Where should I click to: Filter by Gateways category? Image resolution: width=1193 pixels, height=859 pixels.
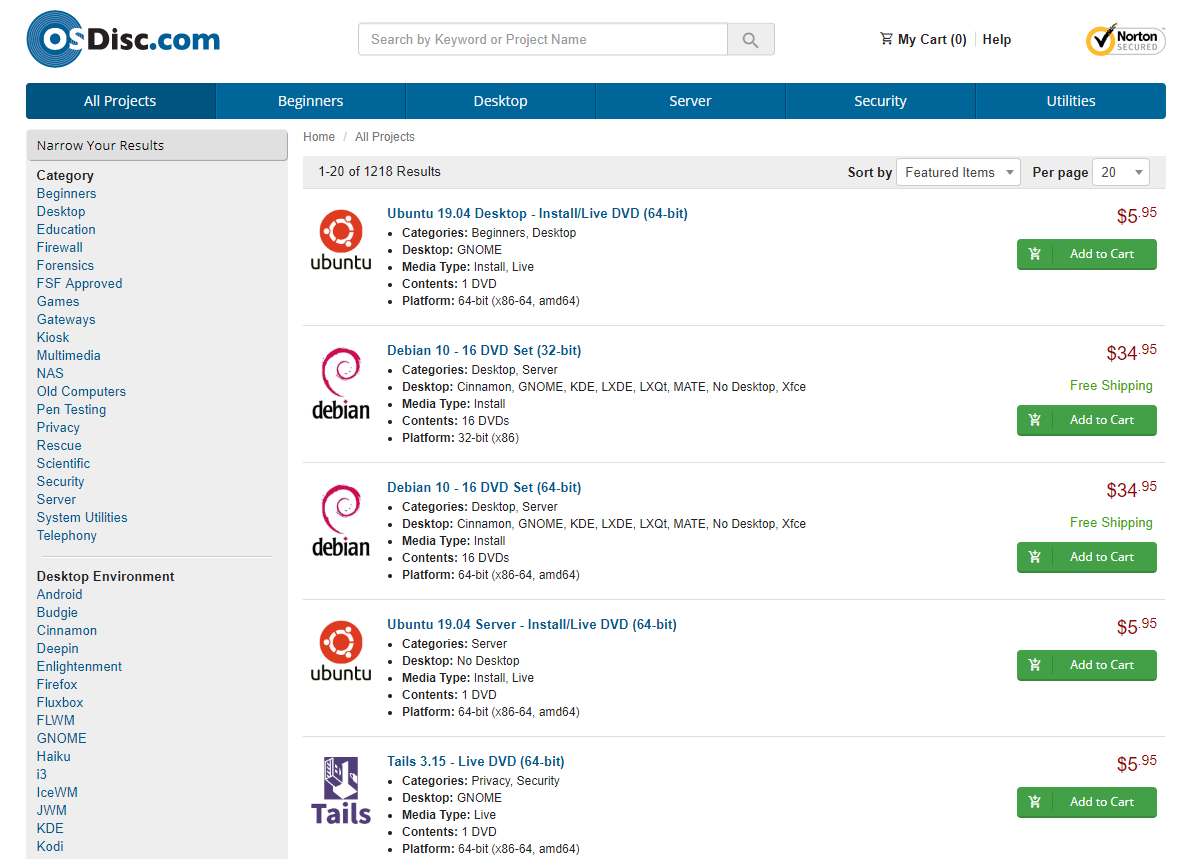click(66, 320)
